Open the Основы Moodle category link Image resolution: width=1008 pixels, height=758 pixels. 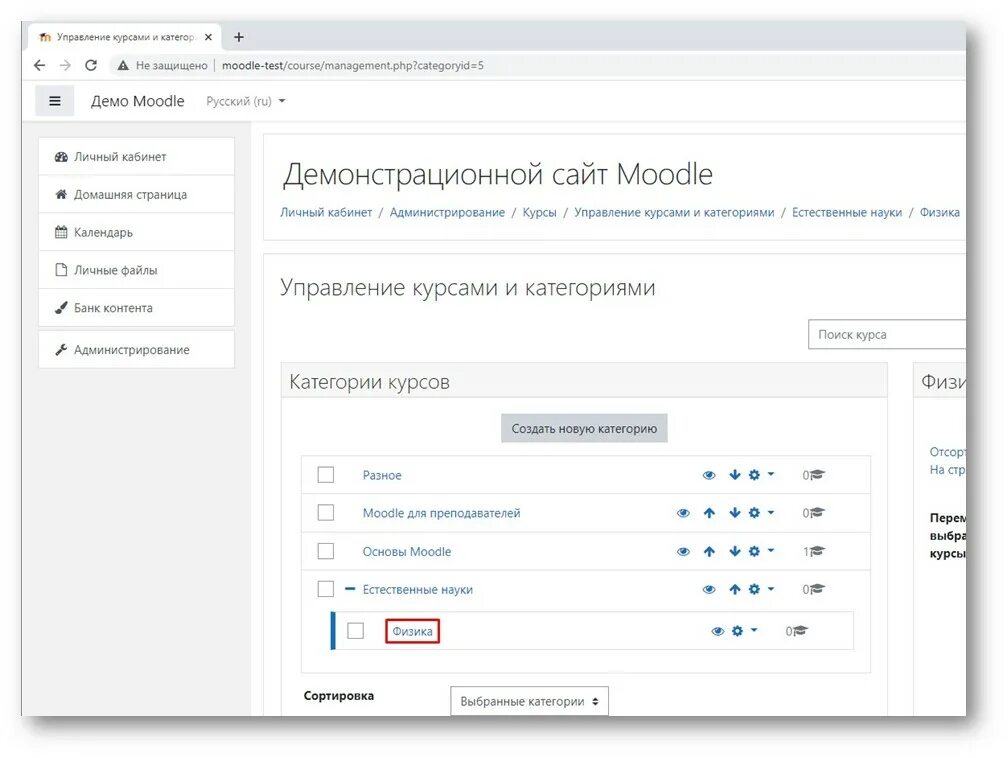[x=407, y=552]
